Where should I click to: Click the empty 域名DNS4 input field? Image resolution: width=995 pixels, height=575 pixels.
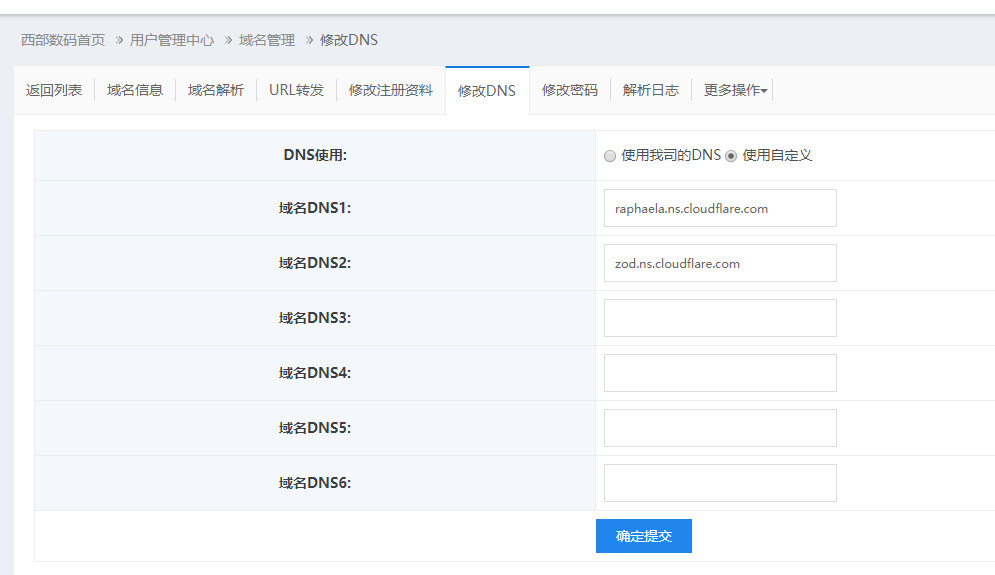[x=720, y=373]
